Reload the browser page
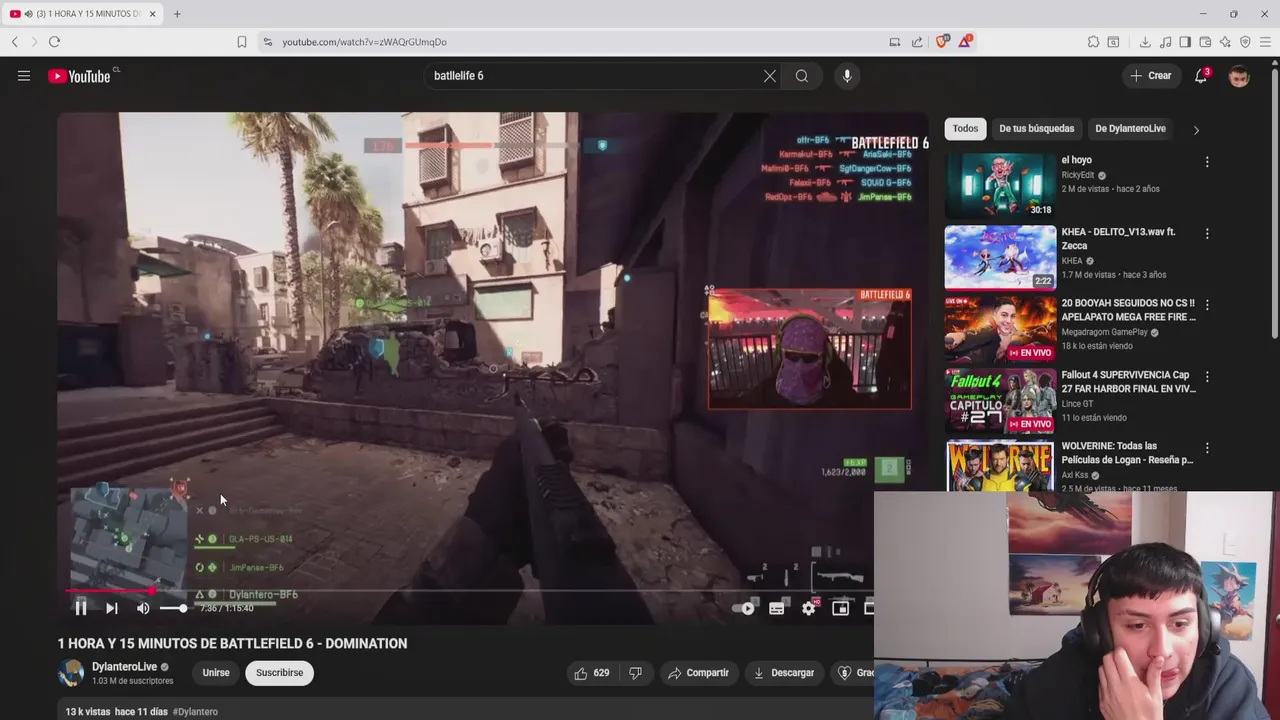1280x720 pixels. tap(54, 42)
